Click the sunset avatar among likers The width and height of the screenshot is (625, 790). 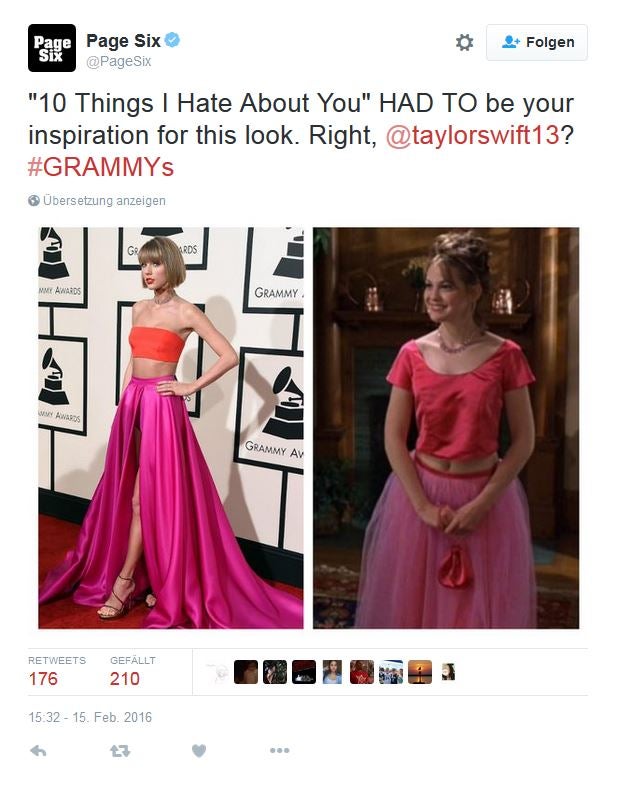[420, 672]
